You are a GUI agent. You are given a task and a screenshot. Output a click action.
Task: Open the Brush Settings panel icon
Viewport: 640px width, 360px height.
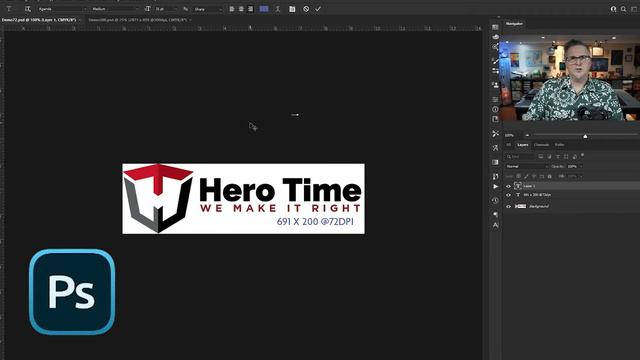point(495,61)
